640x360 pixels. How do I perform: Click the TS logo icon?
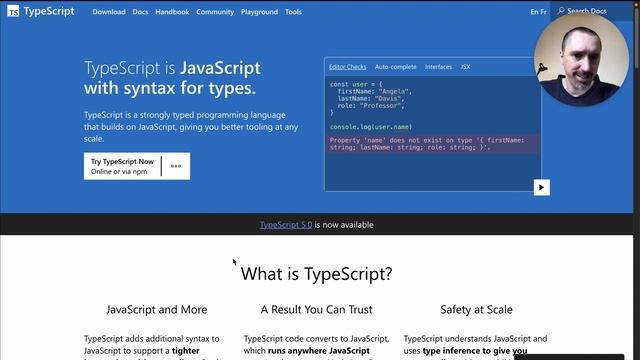pyautogui.click(x=13, y=11)
